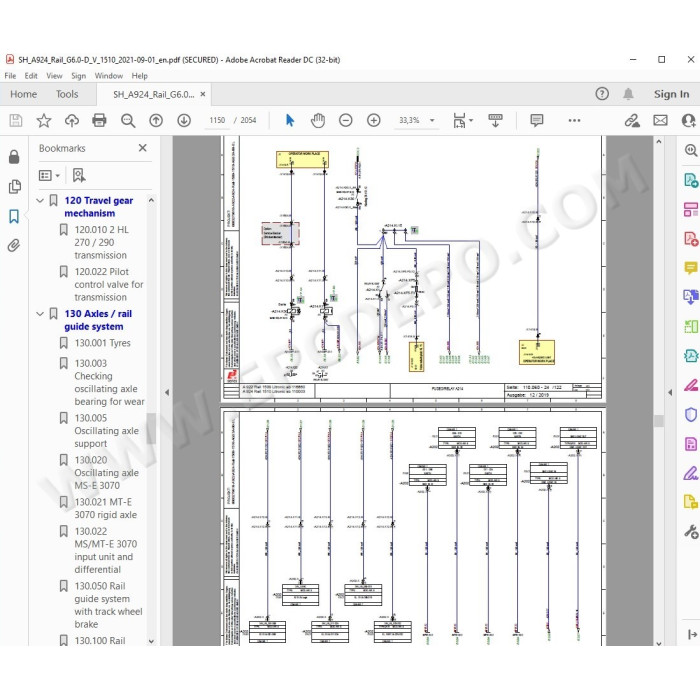Open bookmark 120.022 Pilot control valve
Viewport: 700px width, 700px height.
pyautogui.click(x=108, y=284)
